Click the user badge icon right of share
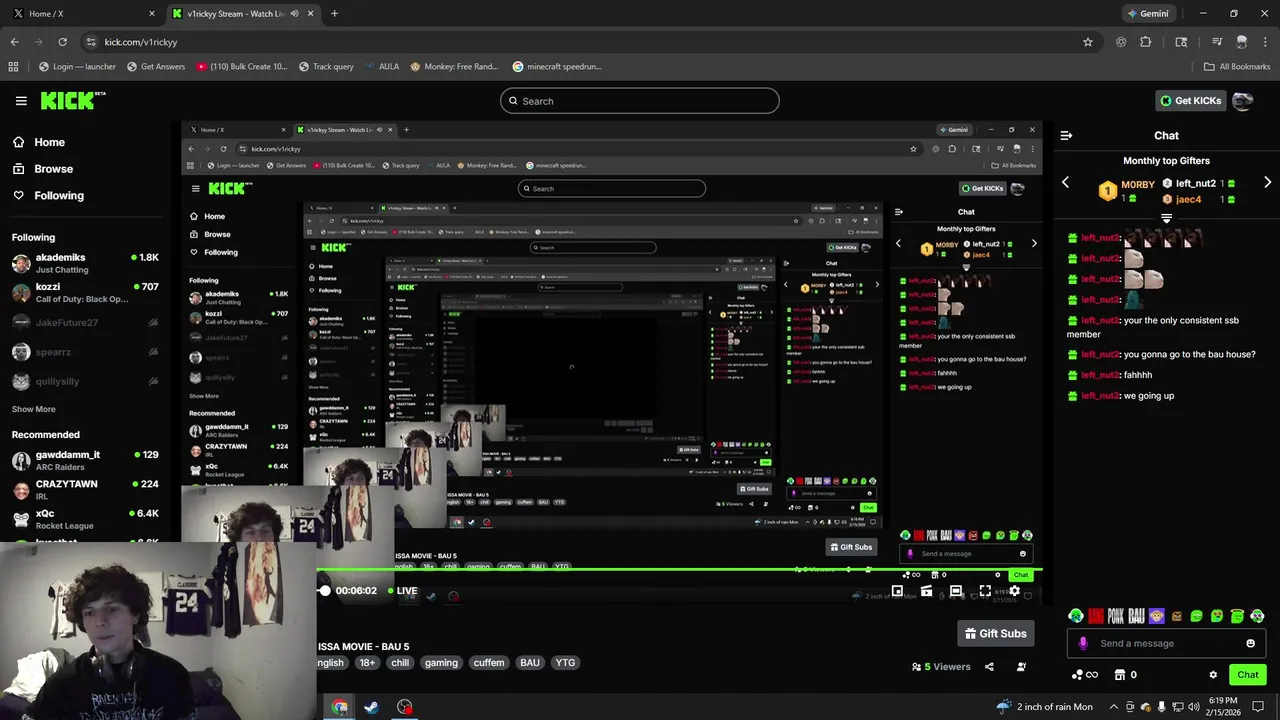Screen dimensions: 1280x720 point(1021,667)
